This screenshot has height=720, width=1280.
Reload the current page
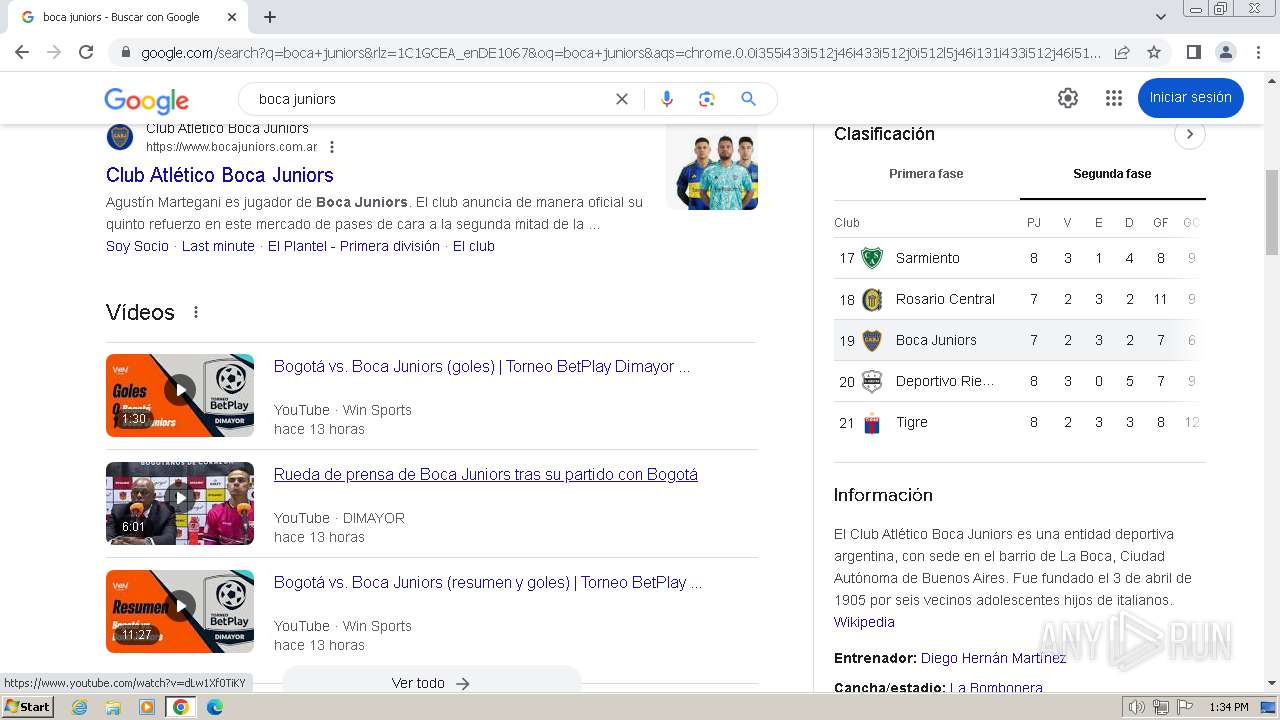[x=86, y=52]
